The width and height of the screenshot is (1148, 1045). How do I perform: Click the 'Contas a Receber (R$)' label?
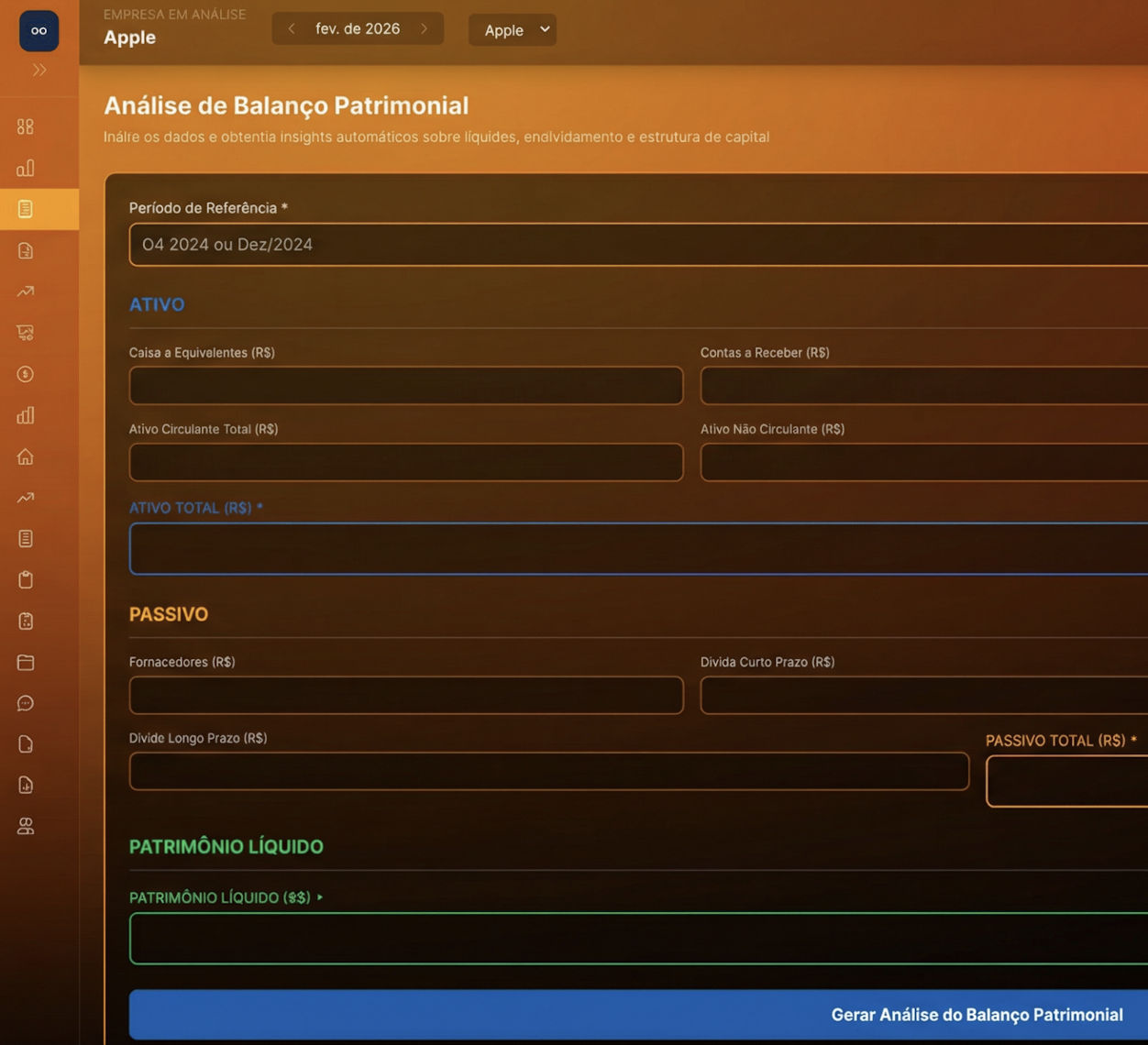(x=765, y=352)
